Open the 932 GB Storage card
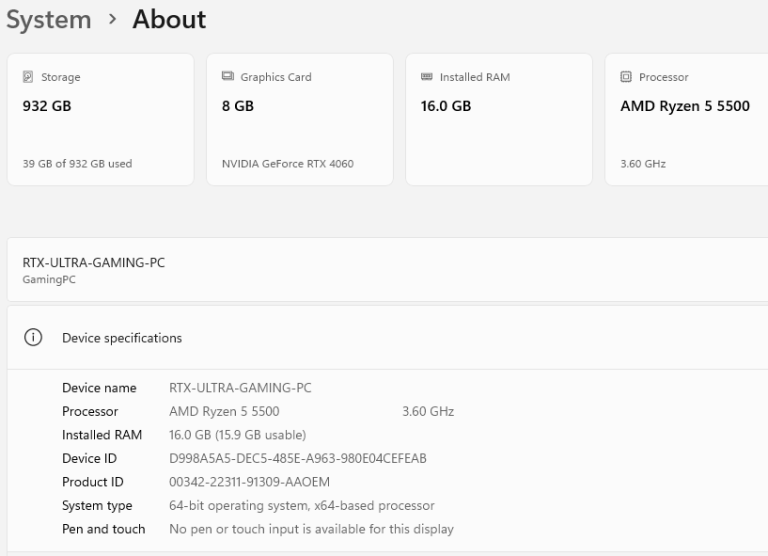 tap(99, 120)
